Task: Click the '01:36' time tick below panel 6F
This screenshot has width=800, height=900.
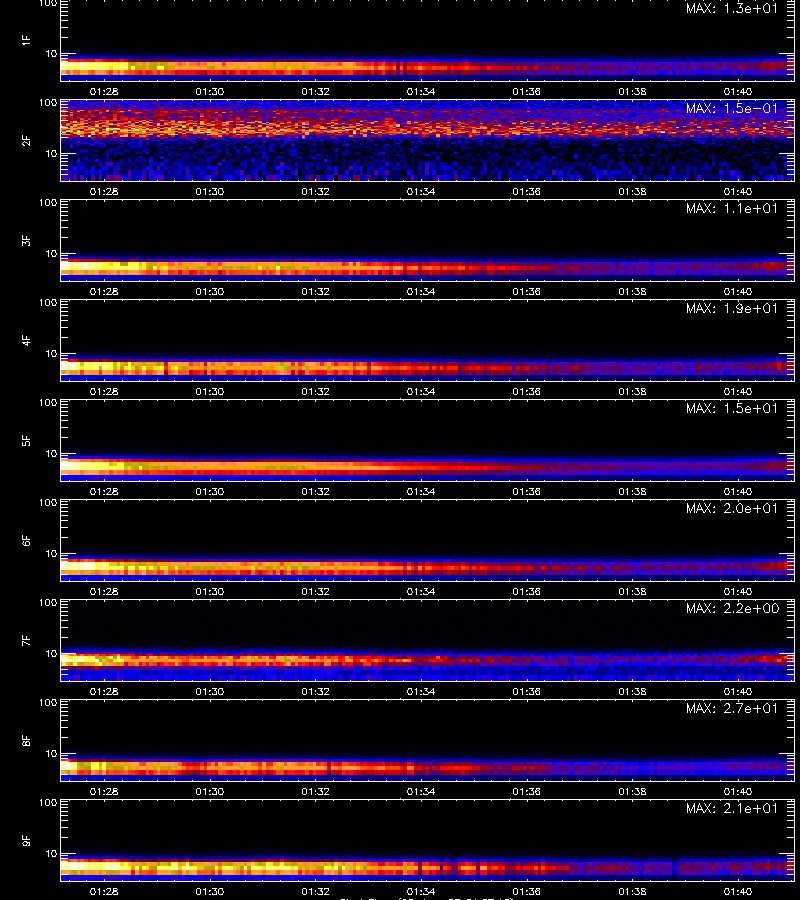Action: (x=527, y=591)
